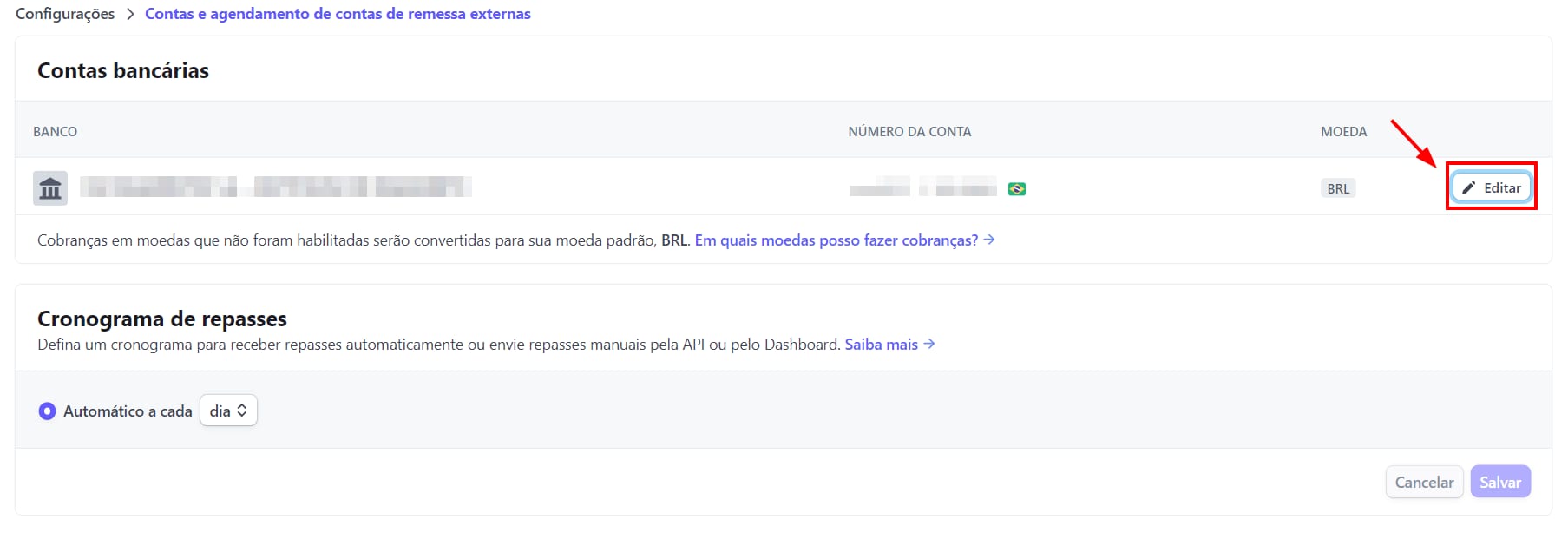The height and width of the screenshot is (539, 1568).
Task: Select the blurred bank account number
Action: (922, 188)
